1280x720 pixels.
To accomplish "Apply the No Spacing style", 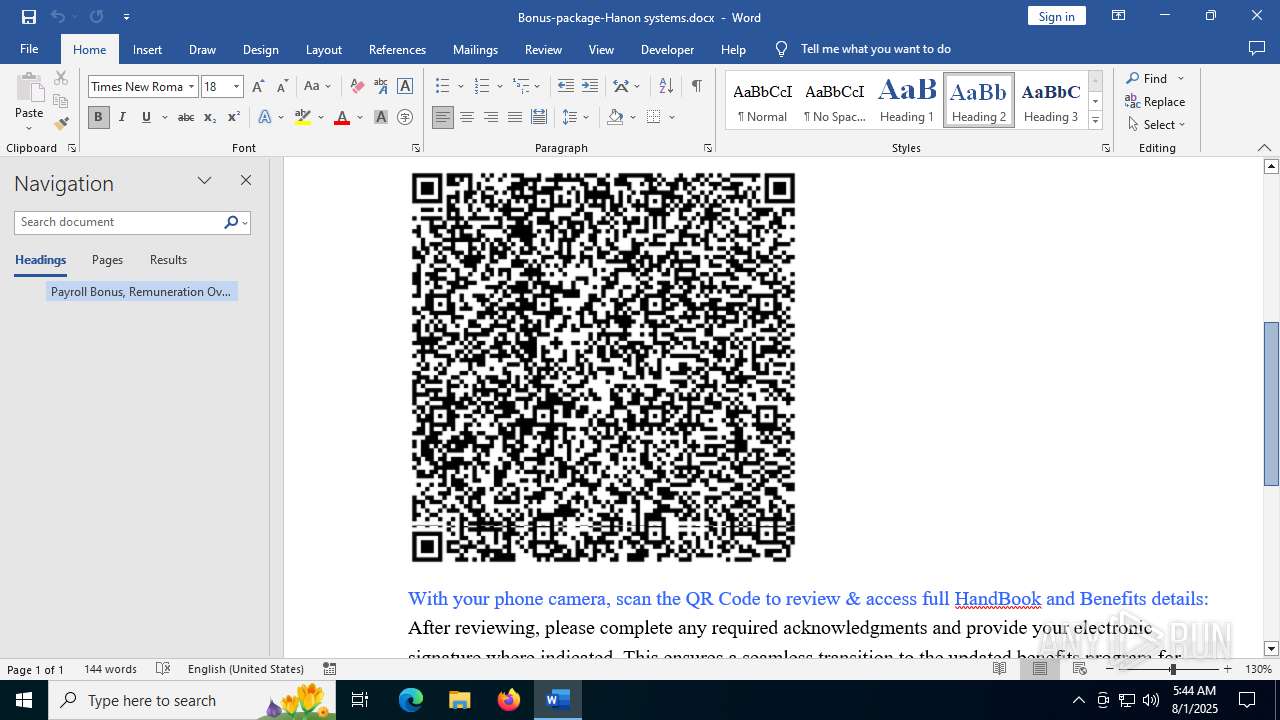I will [835, 100].
